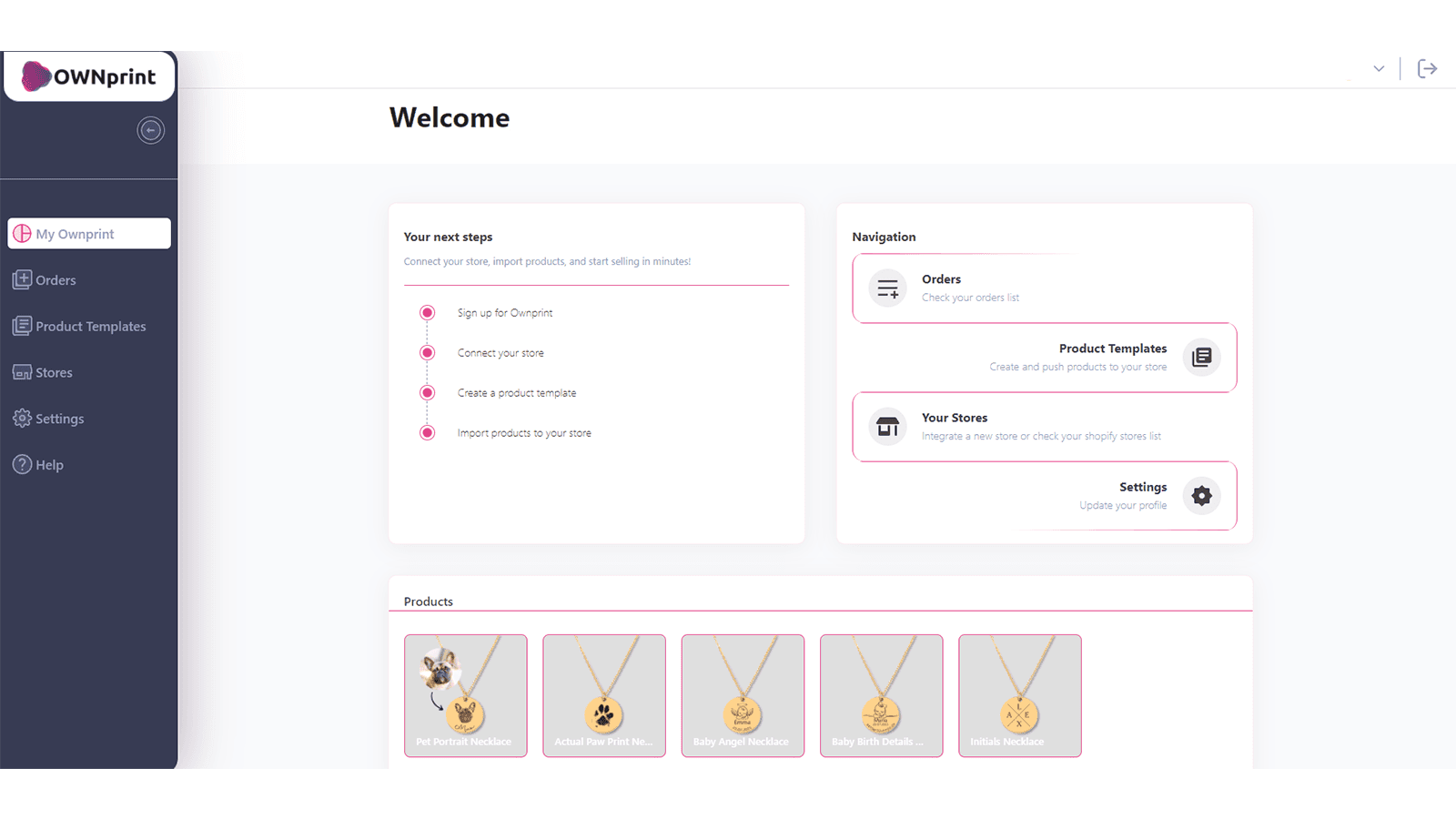Click the Help question mark icon
Viewport: 1456px width, 819px height.
22,464
